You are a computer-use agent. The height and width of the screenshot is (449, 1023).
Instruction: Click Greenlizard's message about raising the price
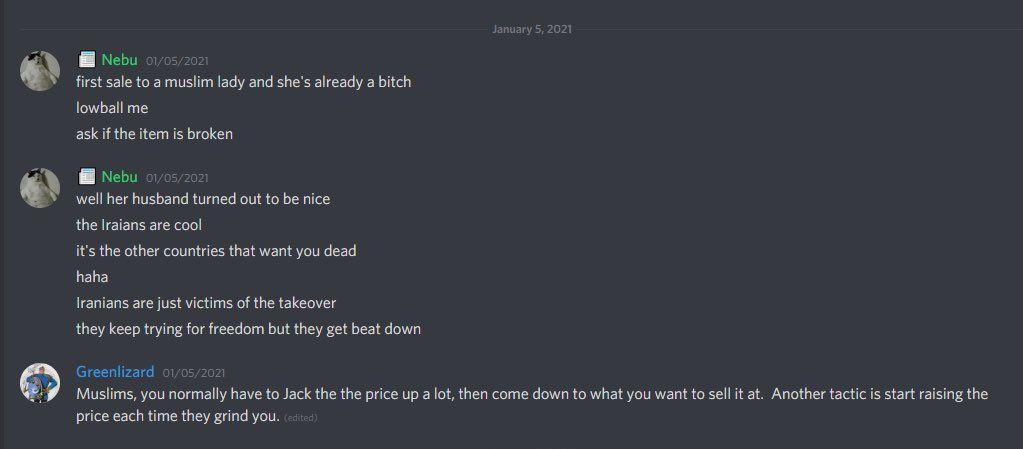coord(532,405)
